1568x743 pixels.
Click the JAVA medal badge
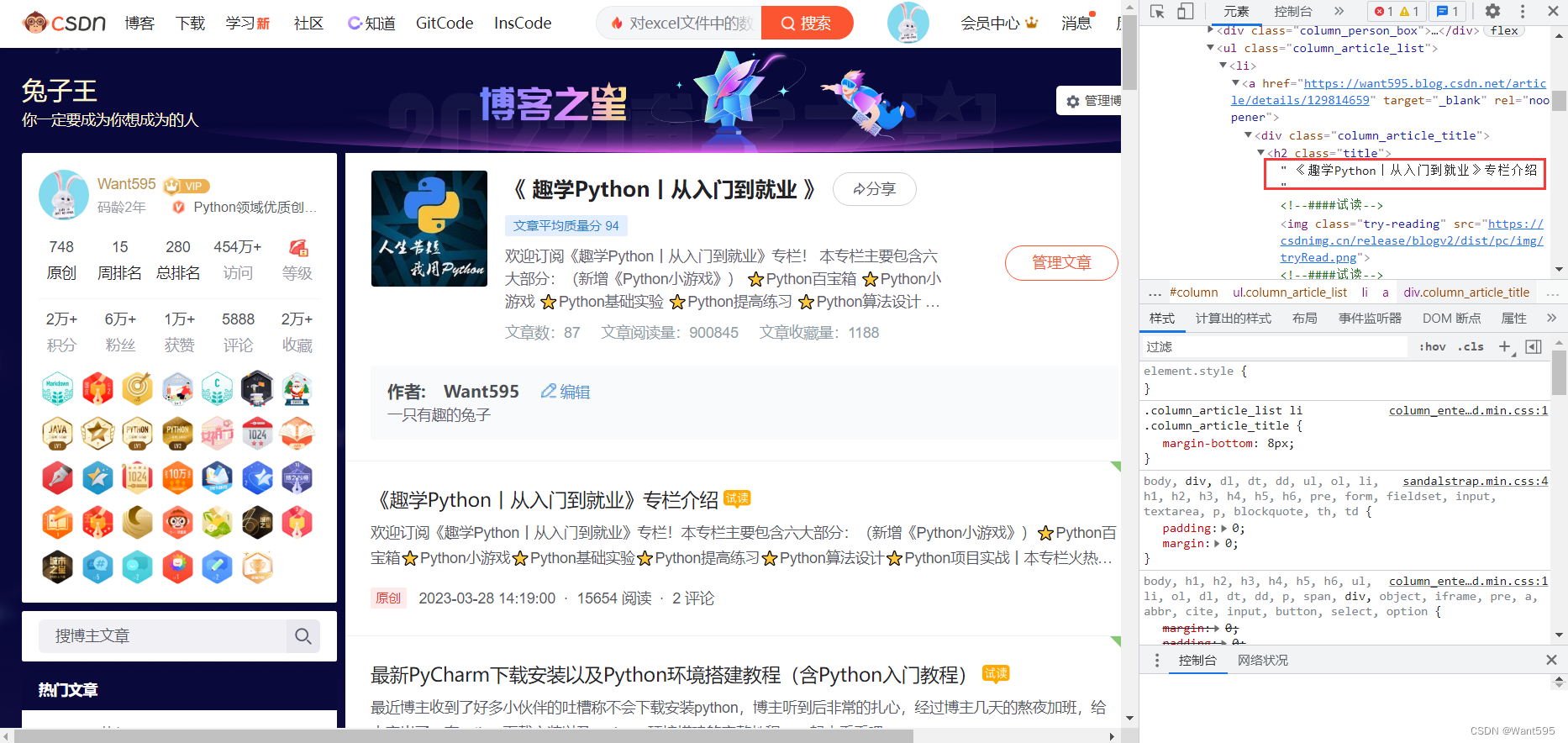[x=58, y=433]
